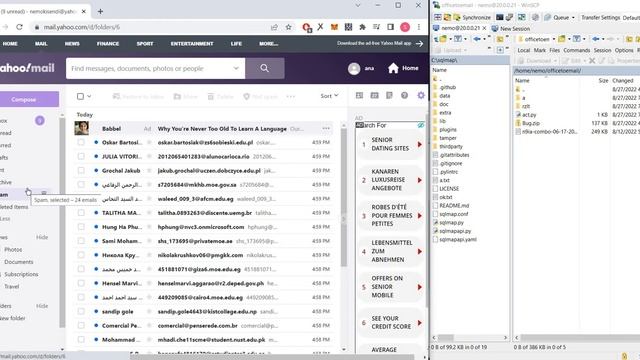Reload the Chrome page
The height and width of the screenshot is (360, 640).
pos(19,27)
